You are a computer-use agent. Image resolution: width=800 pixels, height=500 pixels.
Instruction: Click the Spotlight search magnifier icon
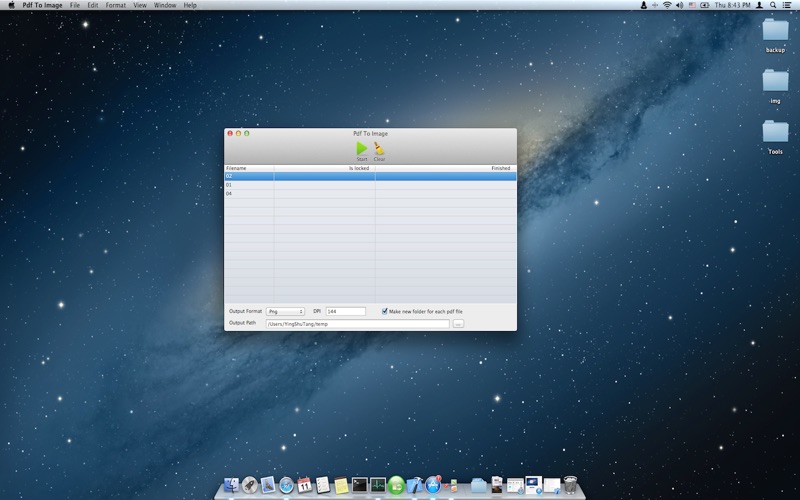(773, 5)
